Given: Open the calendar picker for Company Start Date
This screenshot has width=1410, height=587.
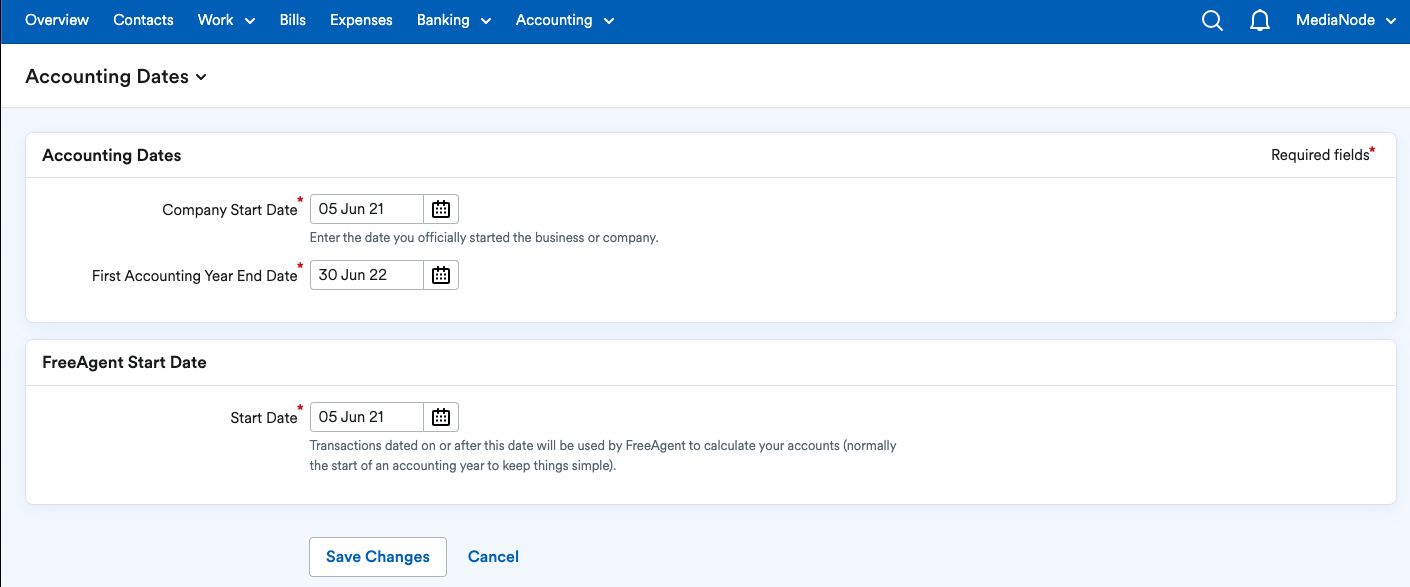Looking at the screenshot, I should point(440,209).
